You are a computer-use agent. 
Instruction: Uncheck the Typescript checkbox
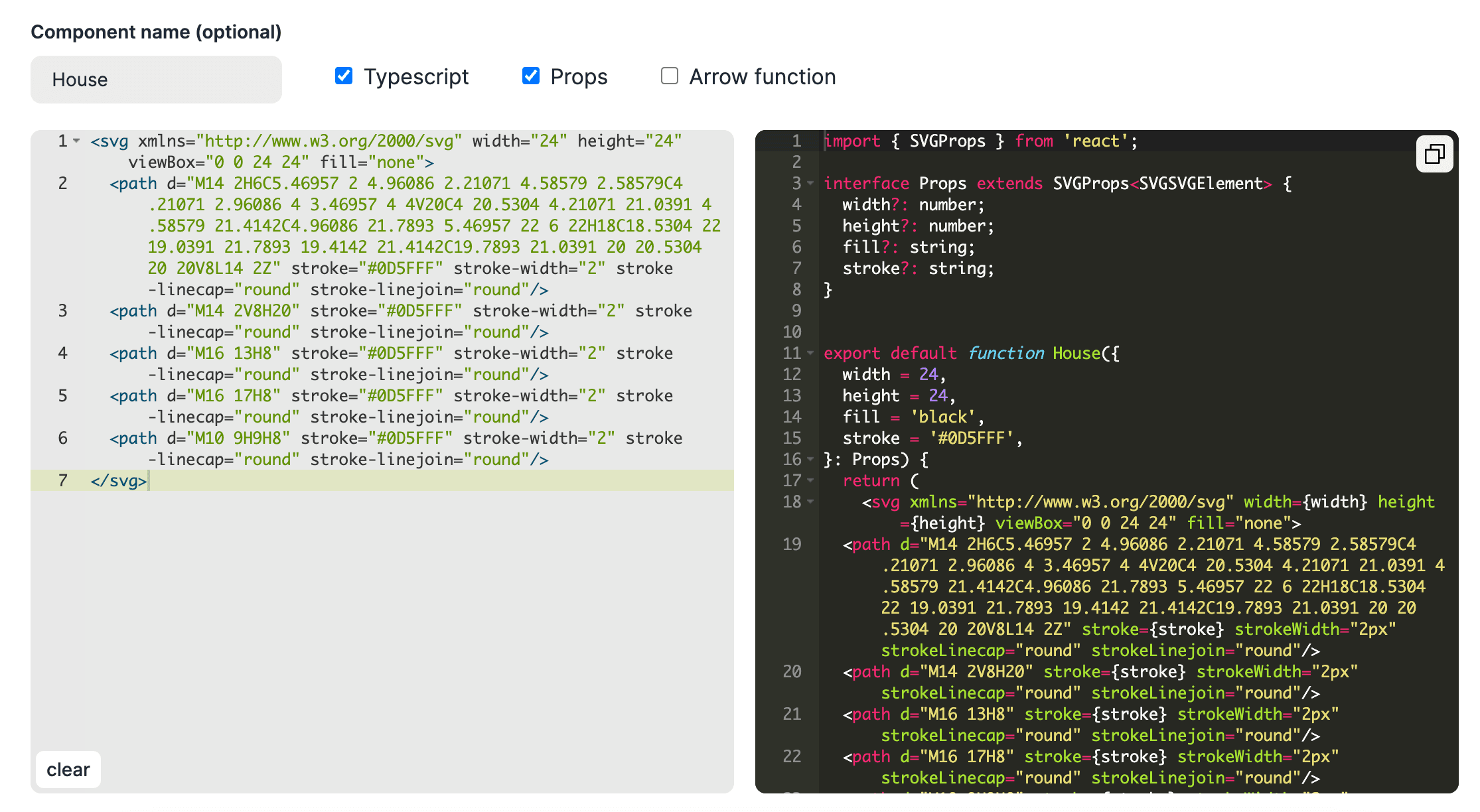[344, 76]
